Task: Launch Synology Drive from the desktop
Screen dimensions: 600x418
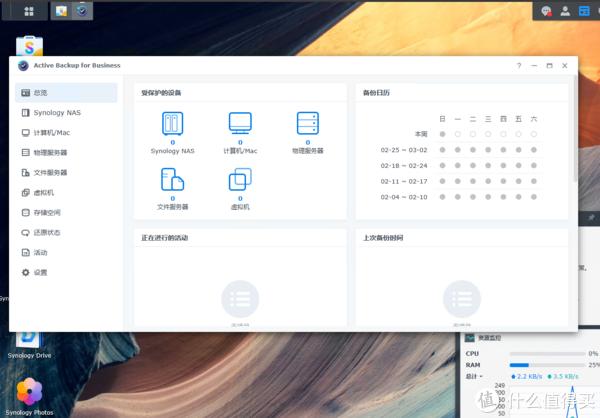Action: coord(29,346)
